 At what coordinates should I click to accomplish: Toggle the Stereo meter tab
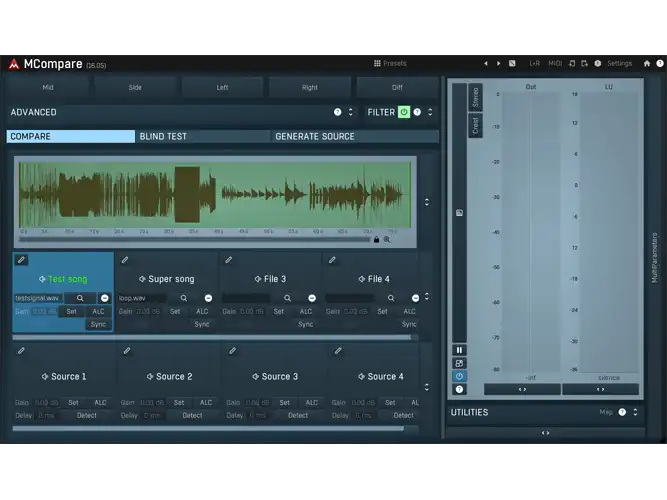click(x=476, y=97)
